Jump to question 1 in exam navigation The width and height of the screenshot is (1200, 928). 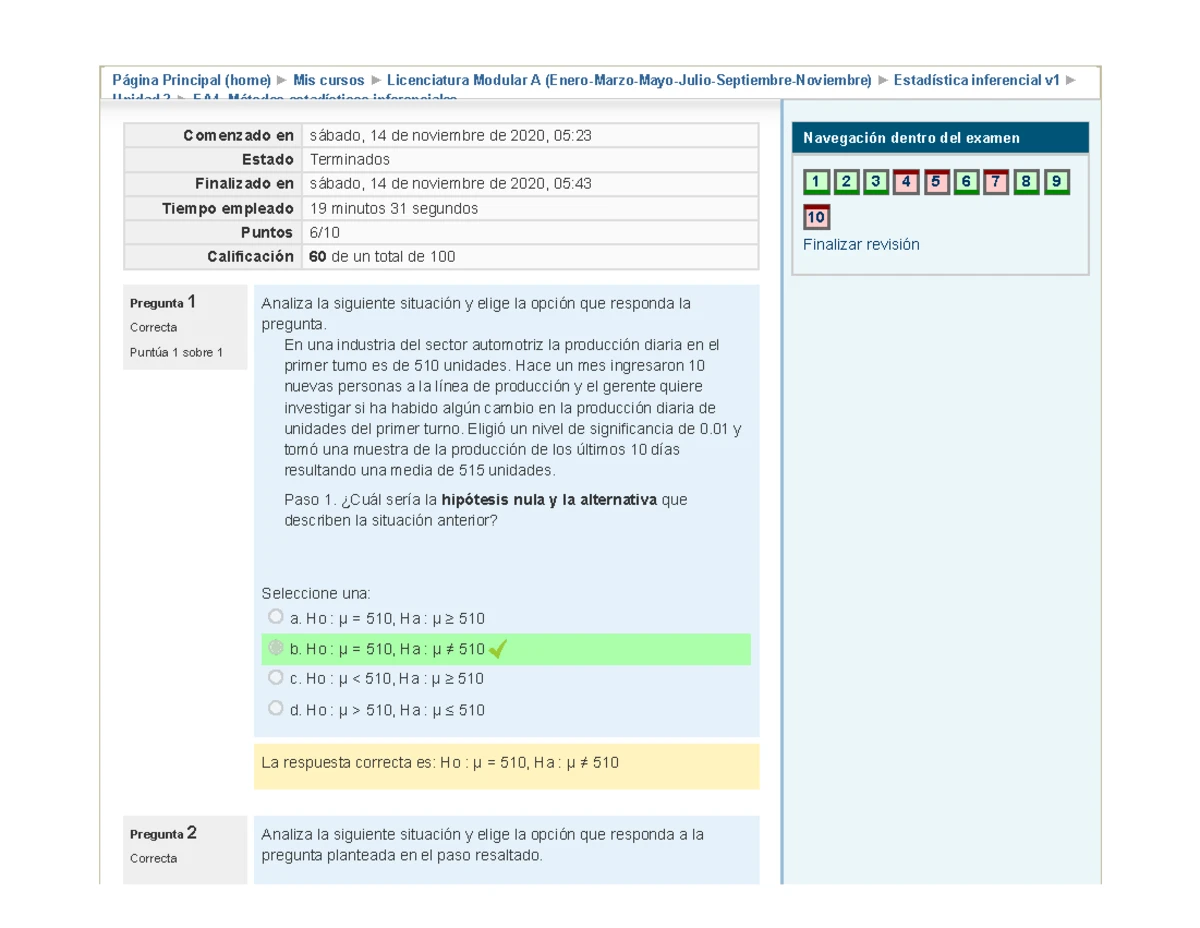816,182
